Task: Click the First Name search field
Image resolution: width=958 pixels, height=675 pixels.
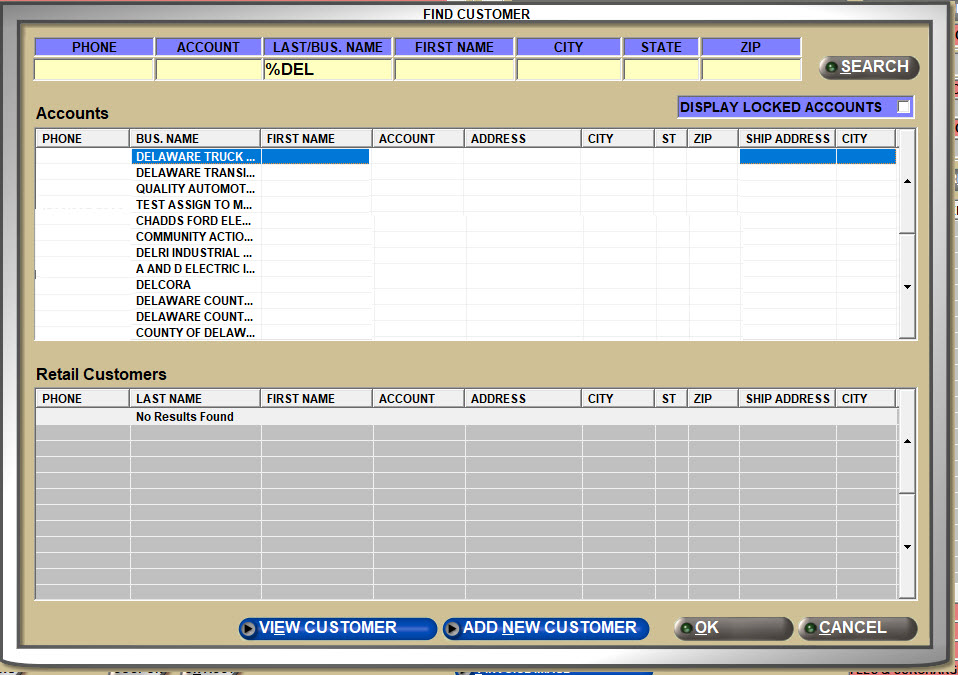Action: [454, 70]
